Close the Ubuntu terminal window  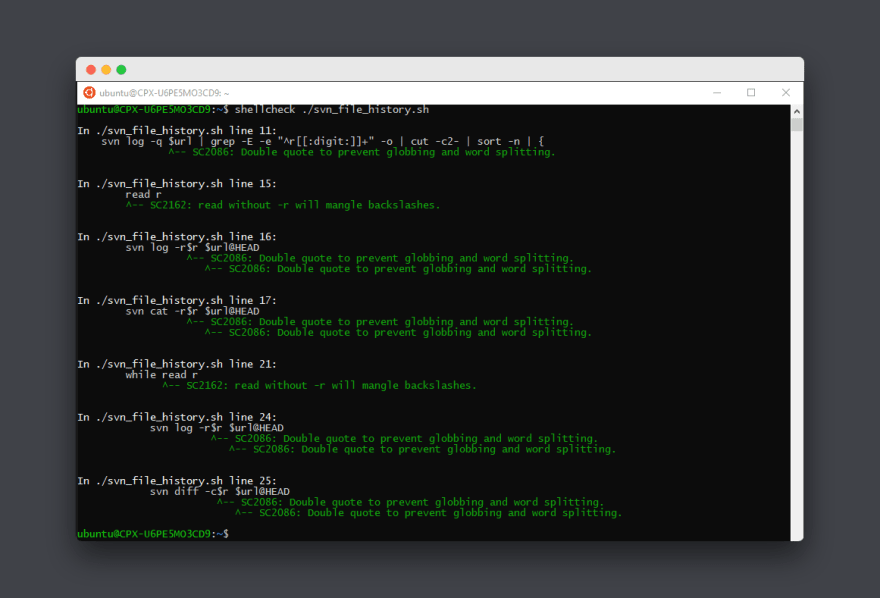click(786, 93)
